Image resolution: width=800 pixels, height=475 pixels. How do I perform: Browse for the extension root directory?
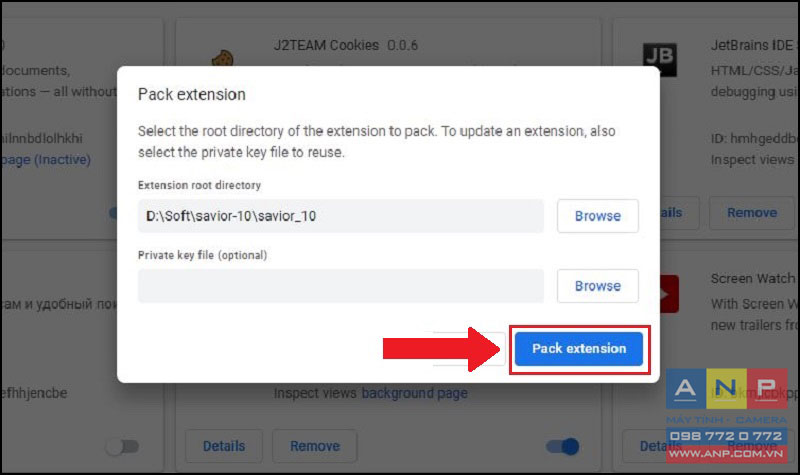[x=597, y=216]
